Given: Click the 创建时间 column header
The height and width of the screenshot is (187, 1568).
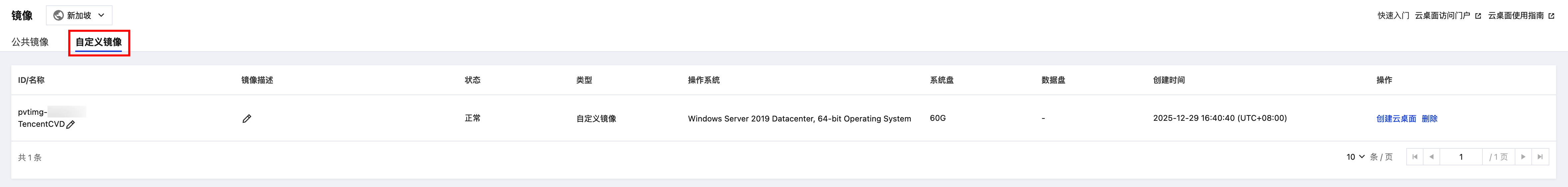Looking at the screenshot, I should point(1169,80).
